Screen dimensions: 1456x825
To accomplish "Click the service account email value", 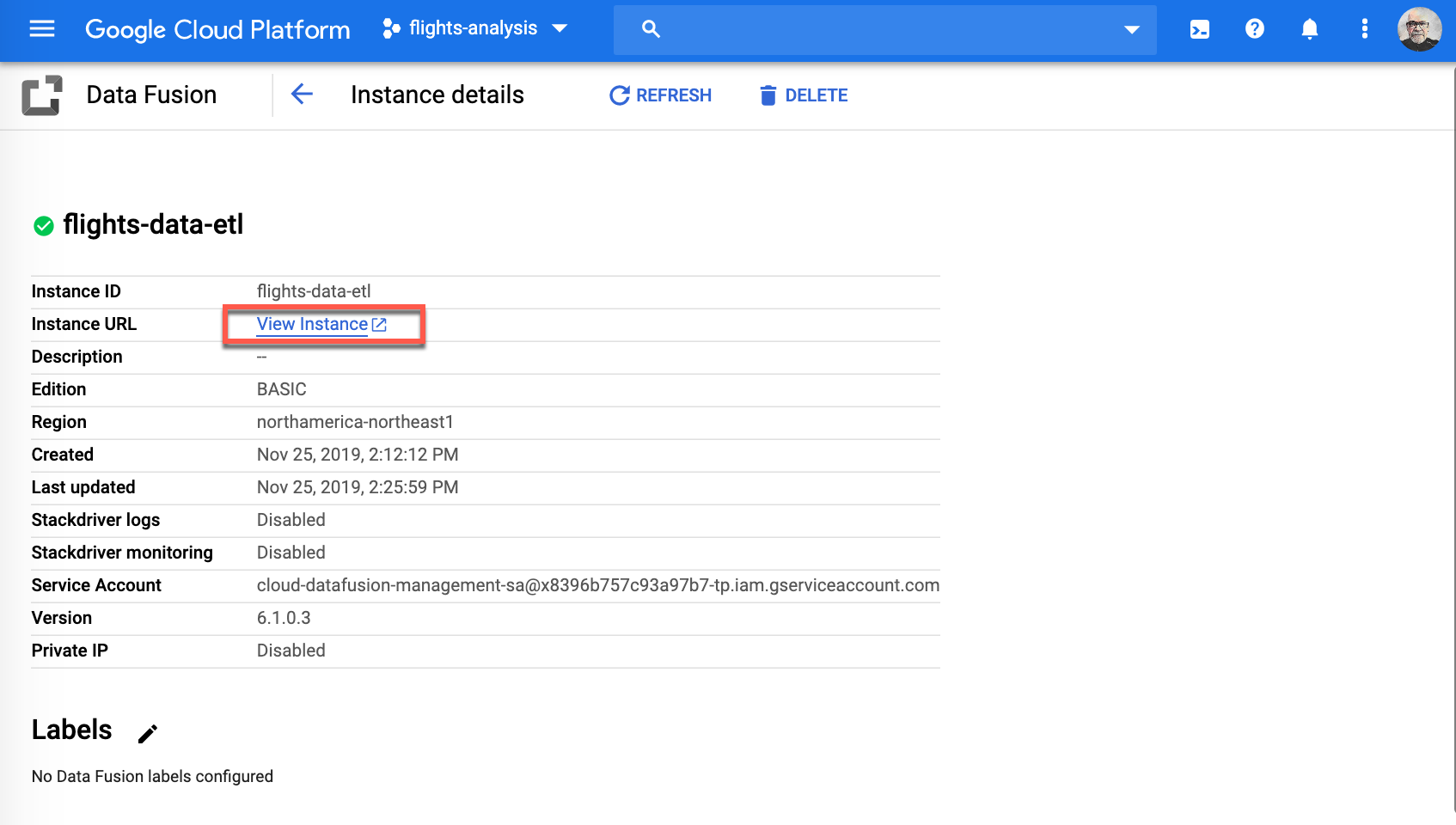I will point(597,585).
